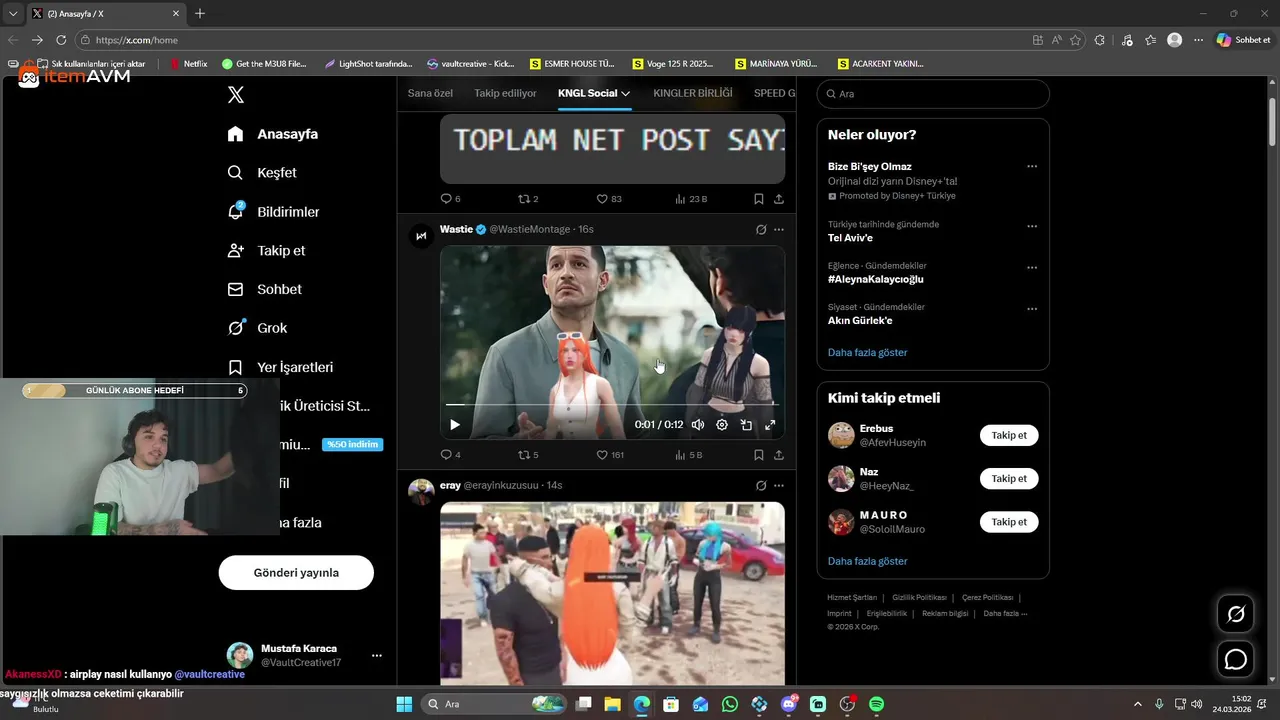Toggle picture-in-picture on Wastie video

click(x=746, y=425)
